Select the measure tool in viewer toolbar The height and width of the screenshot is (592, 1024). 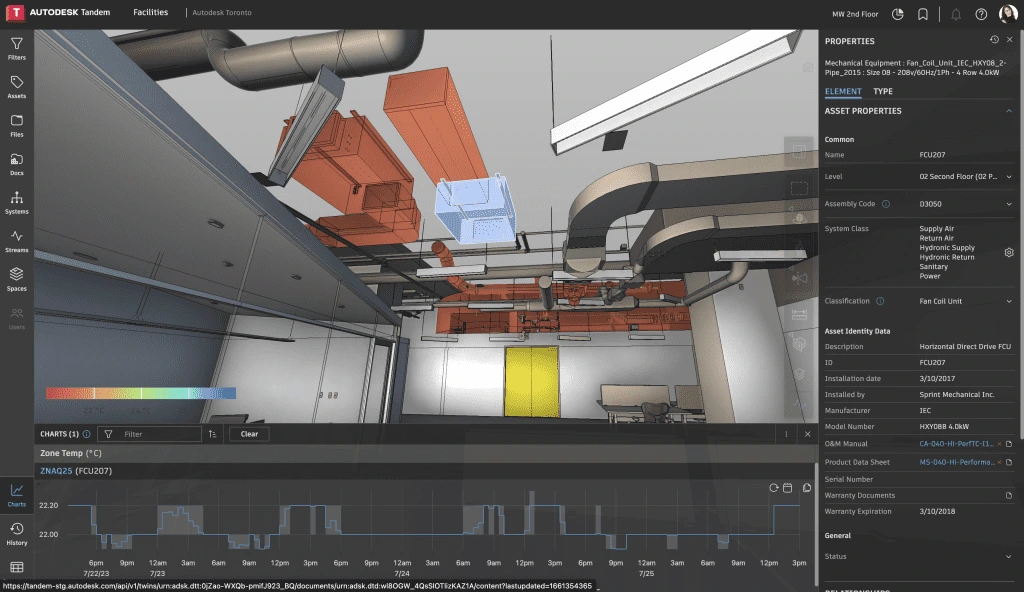click(799, 314)
